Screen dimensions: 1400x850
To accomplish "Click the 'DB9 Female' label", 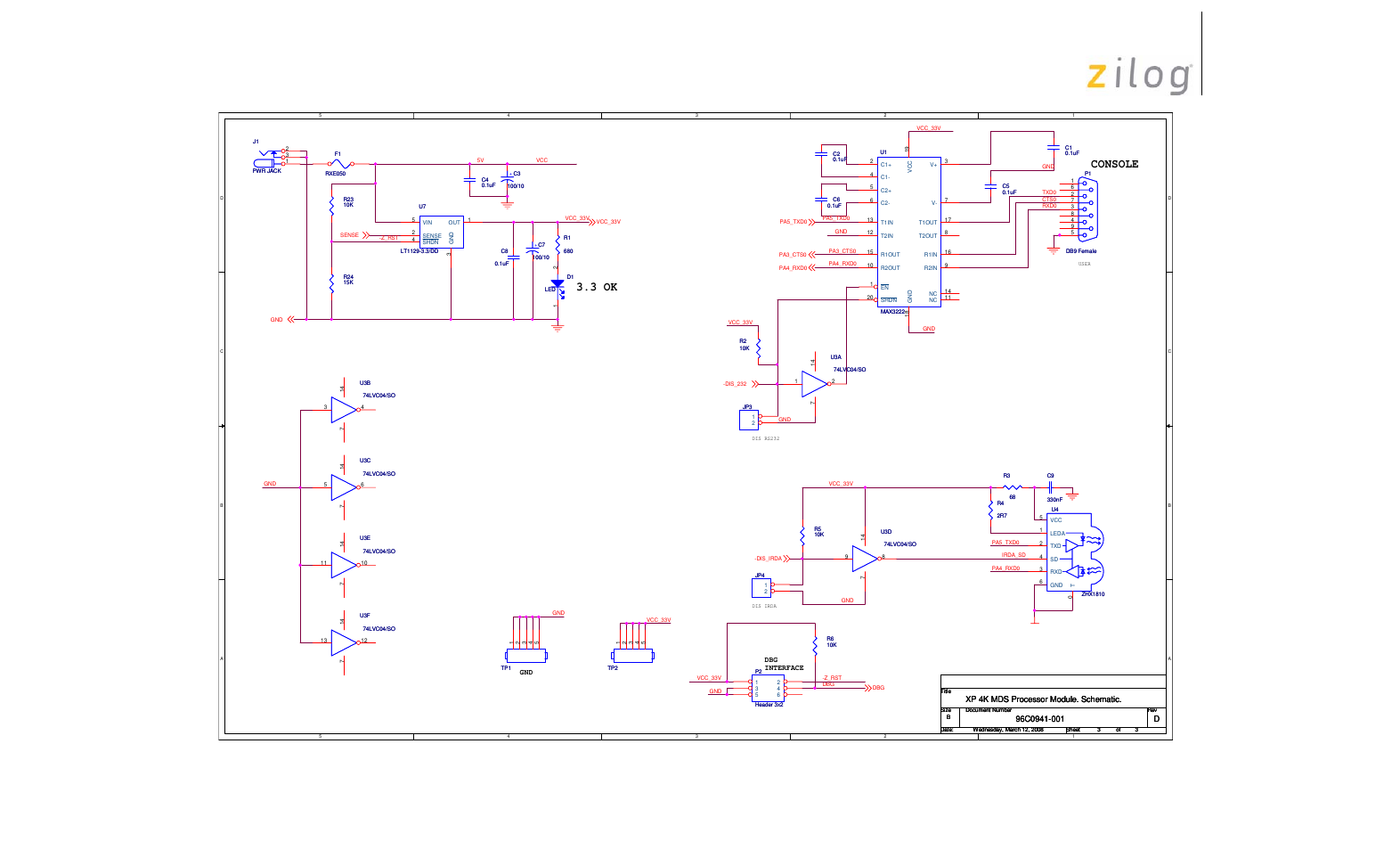I will (1081, 251).
